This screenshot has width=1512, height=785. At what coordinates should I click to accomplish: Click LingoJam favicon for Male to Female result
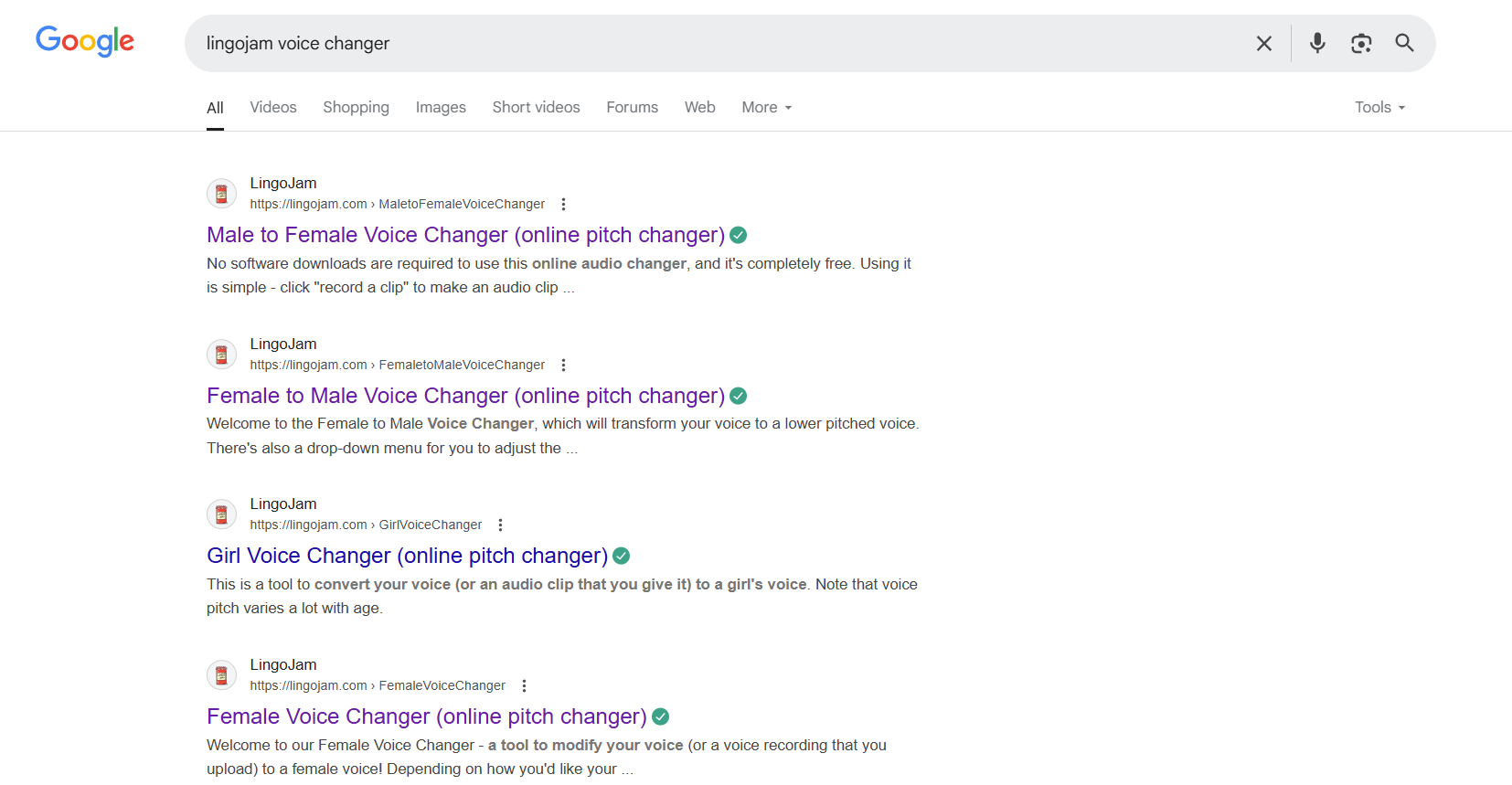[x=221, y=194]
